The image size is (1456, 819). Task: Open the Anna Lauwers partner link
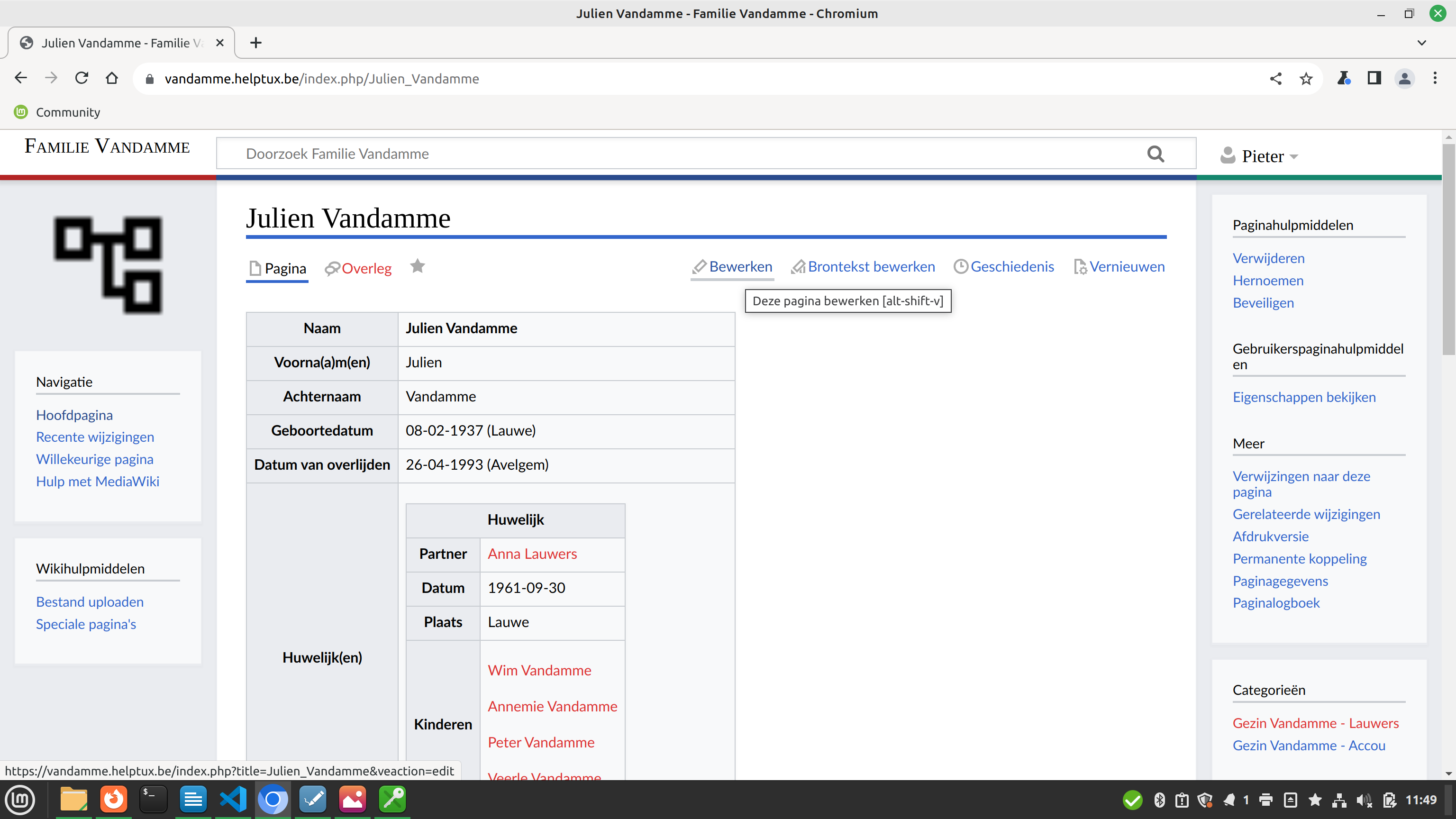[532, 554]
